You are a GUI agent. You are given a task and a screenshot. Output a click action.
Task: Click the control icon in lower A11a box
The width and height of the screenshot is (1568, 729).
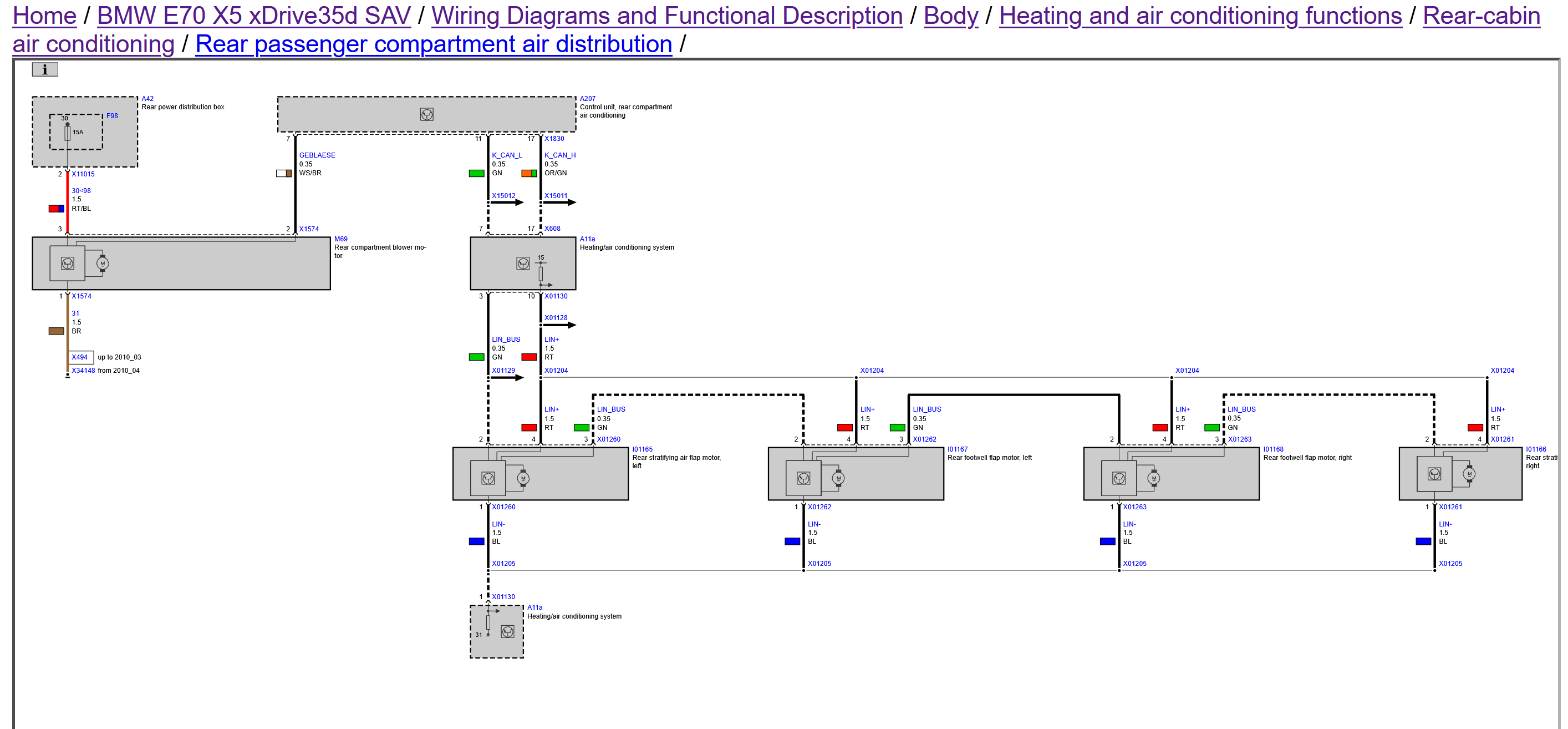[507, 631]
